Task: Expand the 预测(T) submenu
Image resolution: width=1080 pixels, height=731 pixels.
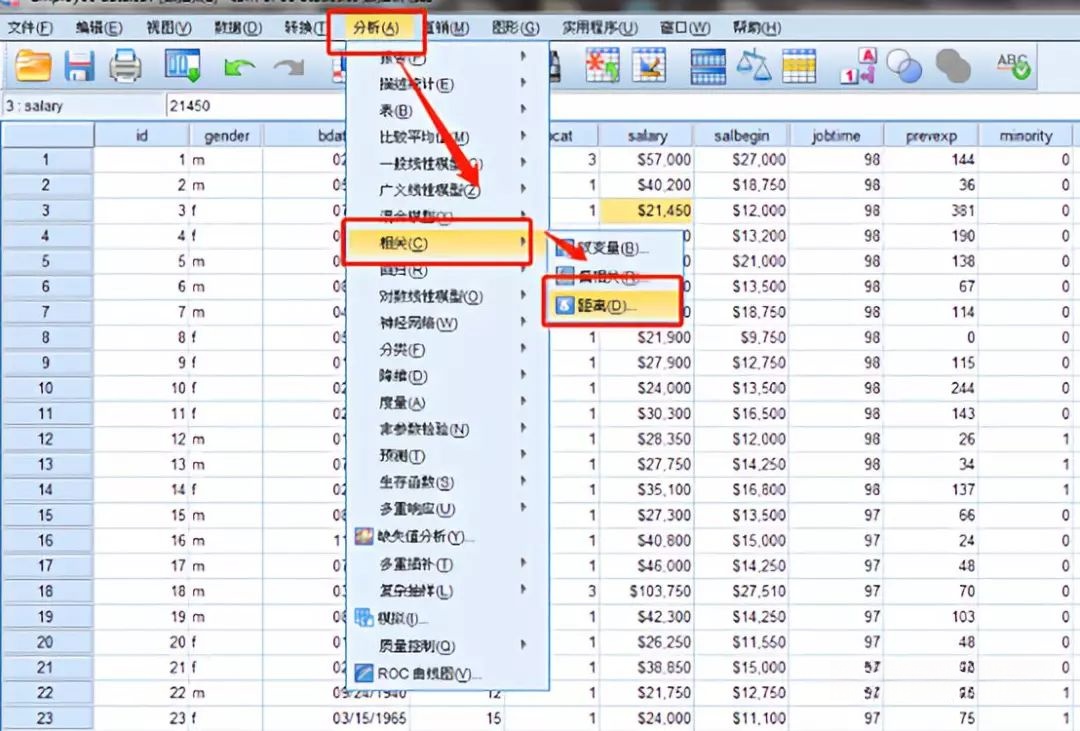Action: [x=448, y=455]
